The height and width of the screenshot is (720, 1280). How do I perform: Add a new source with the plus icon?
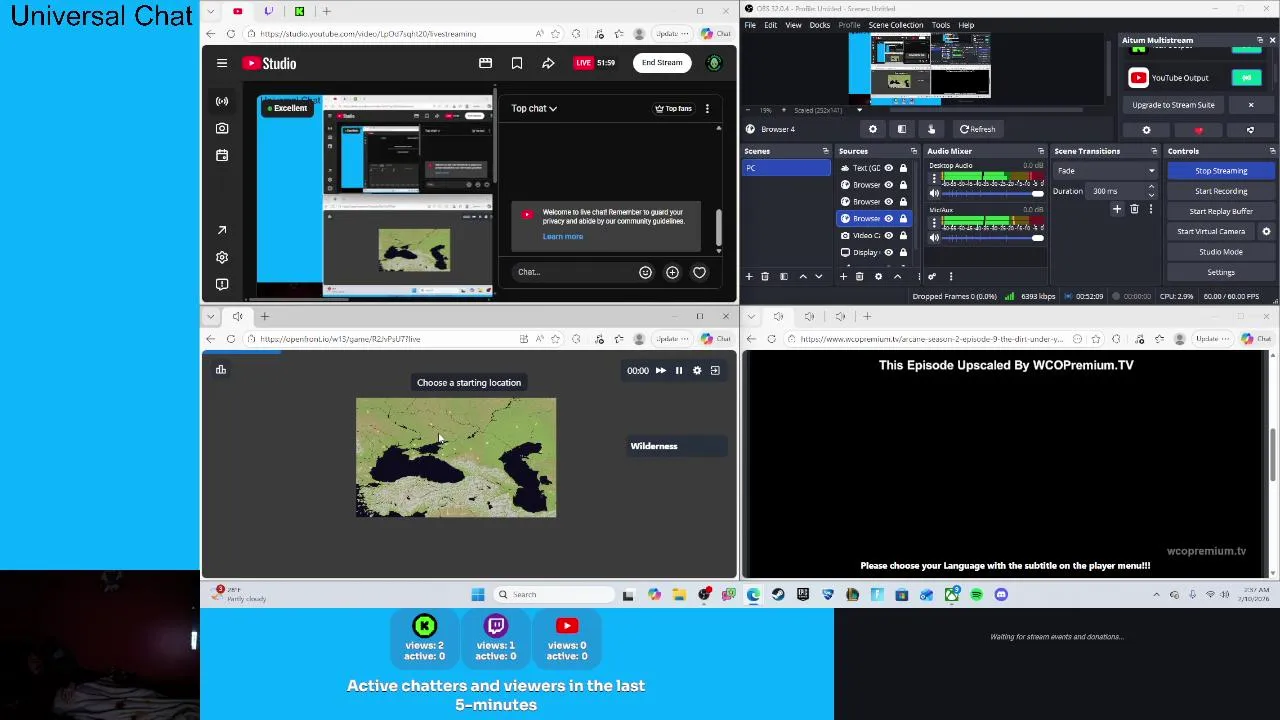843,277
